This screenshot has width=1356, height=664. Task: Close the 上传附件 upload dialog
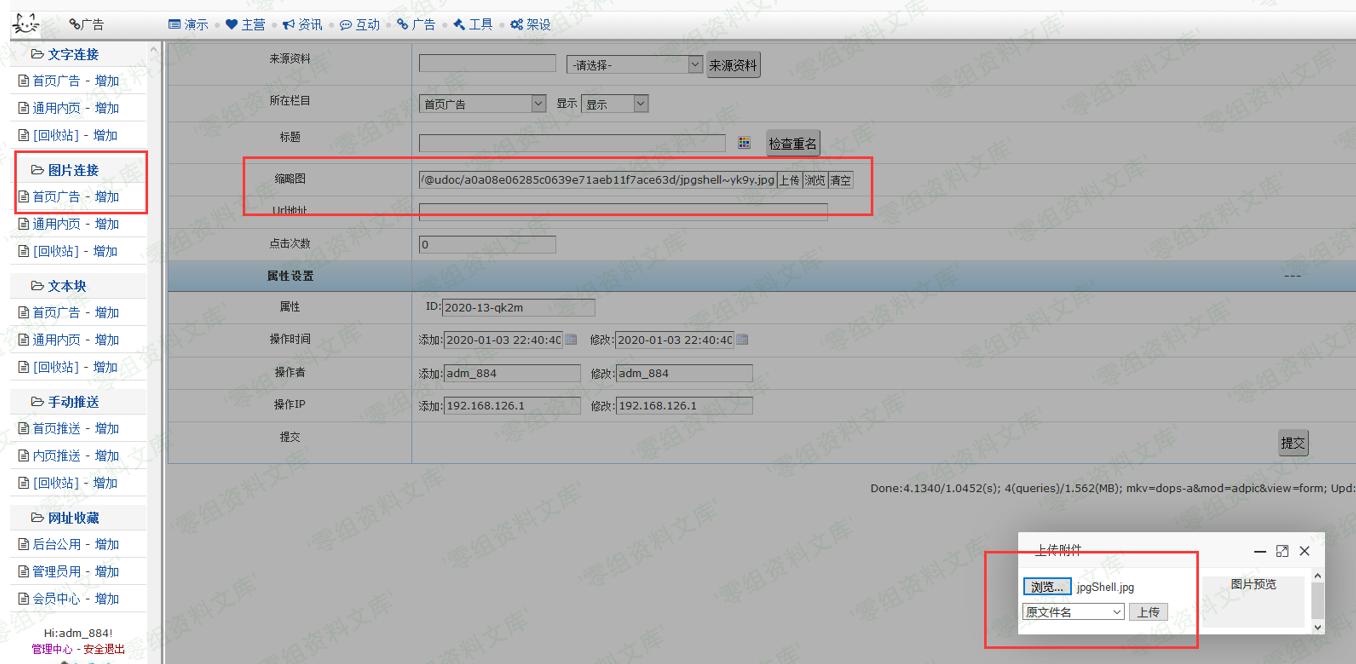coord(1304,551)
